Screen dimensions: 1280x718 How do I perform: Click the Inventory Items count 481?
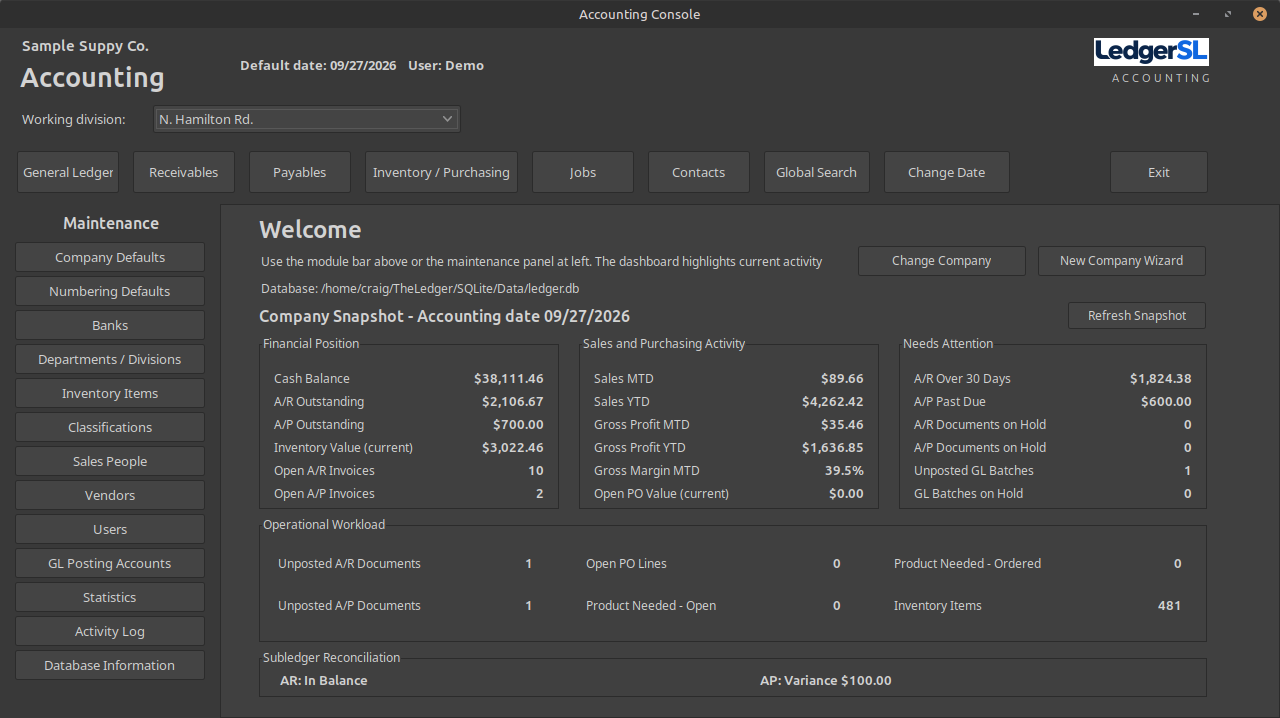pyautogui.click(x=1169, y=606)
